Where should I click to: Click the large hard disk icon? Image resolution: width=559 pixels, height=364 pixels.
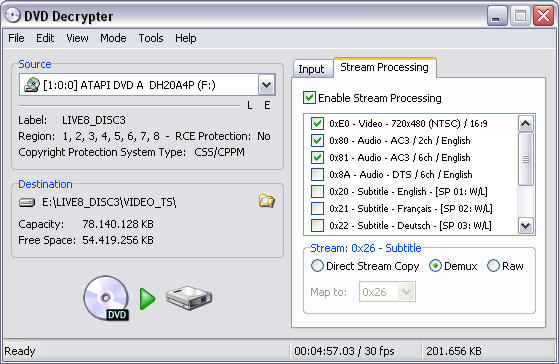tap(189, 297)
